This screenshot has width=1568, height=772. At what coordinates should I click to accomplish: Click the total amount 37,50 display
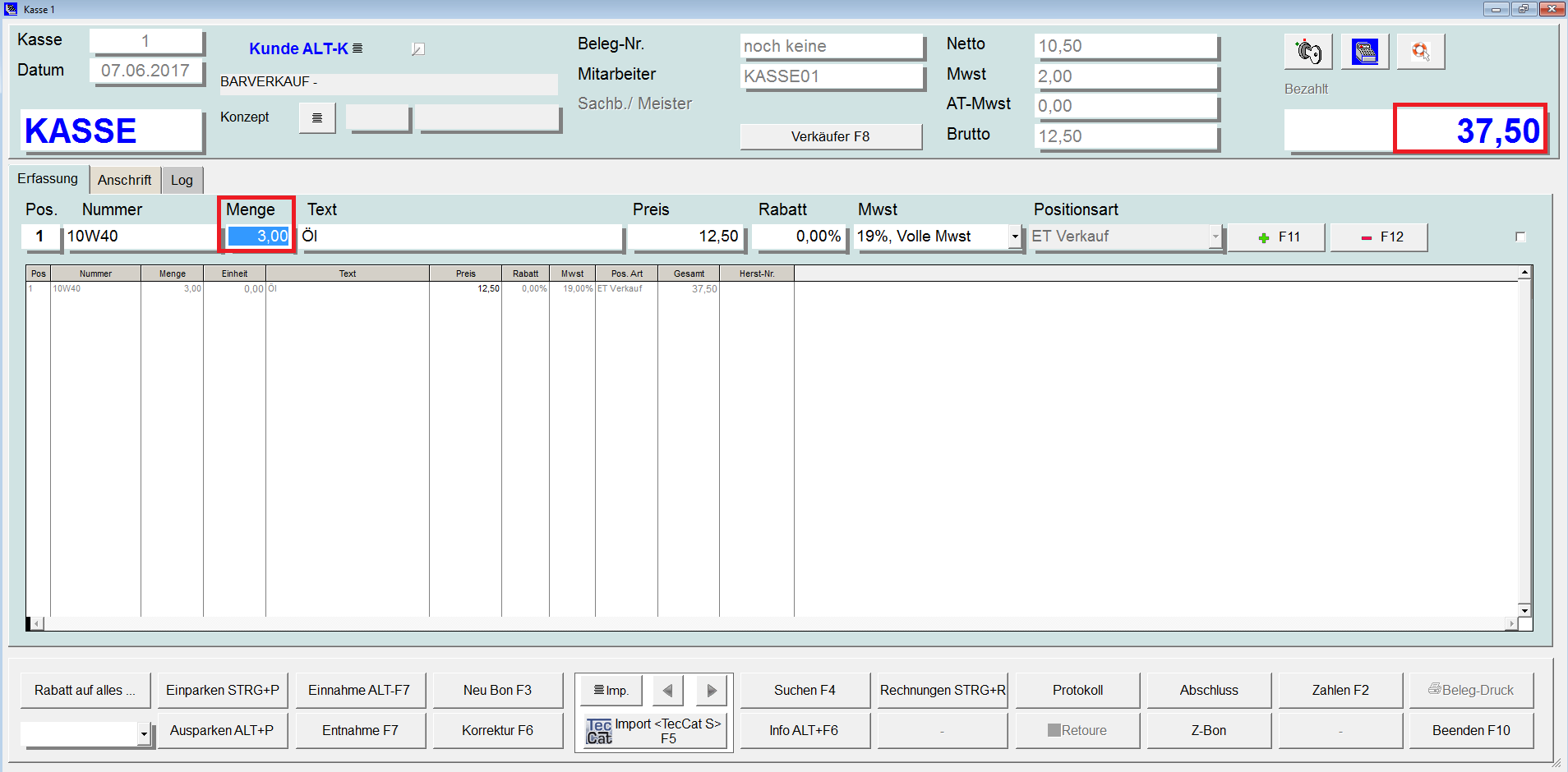1471,130
